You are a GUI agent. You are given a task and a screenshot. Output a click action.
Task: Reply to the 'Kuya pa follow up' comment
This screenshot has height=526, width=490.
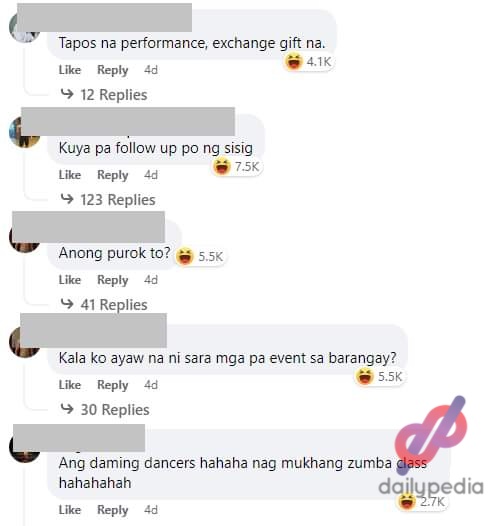coord(113,175)
